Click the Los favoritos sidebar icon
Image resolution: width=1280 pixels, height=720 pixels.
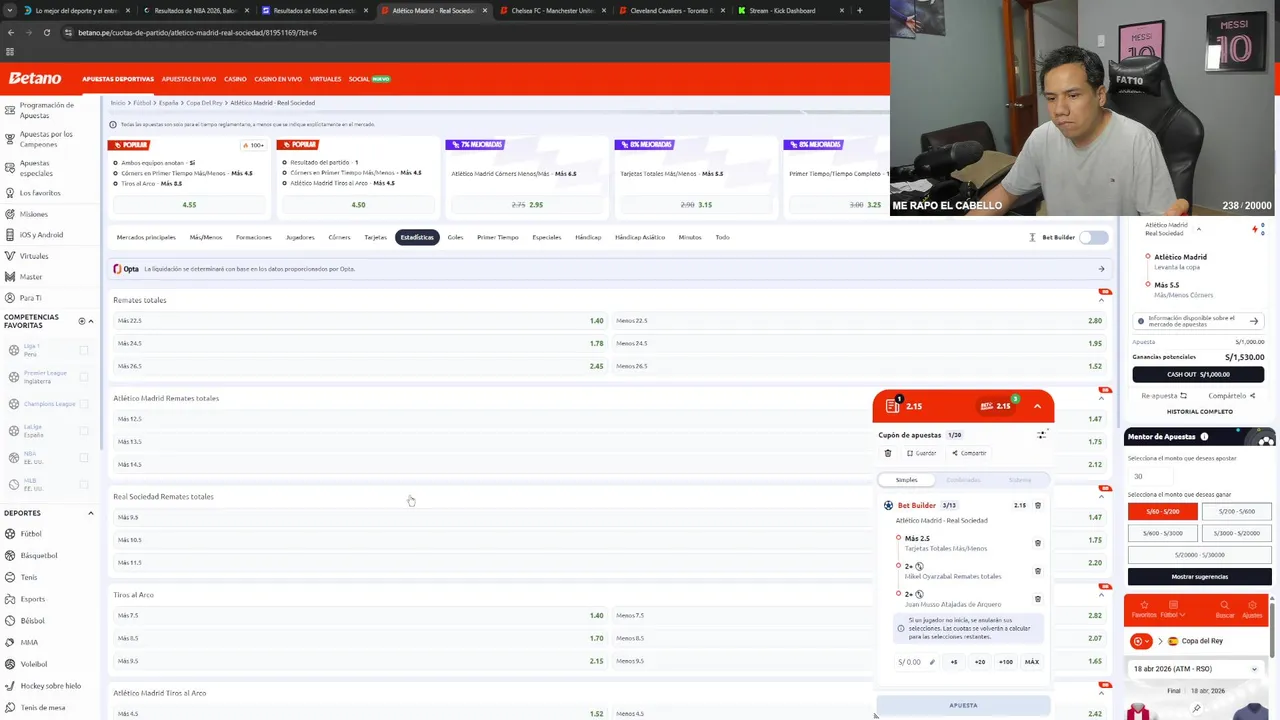coord(10,193)
